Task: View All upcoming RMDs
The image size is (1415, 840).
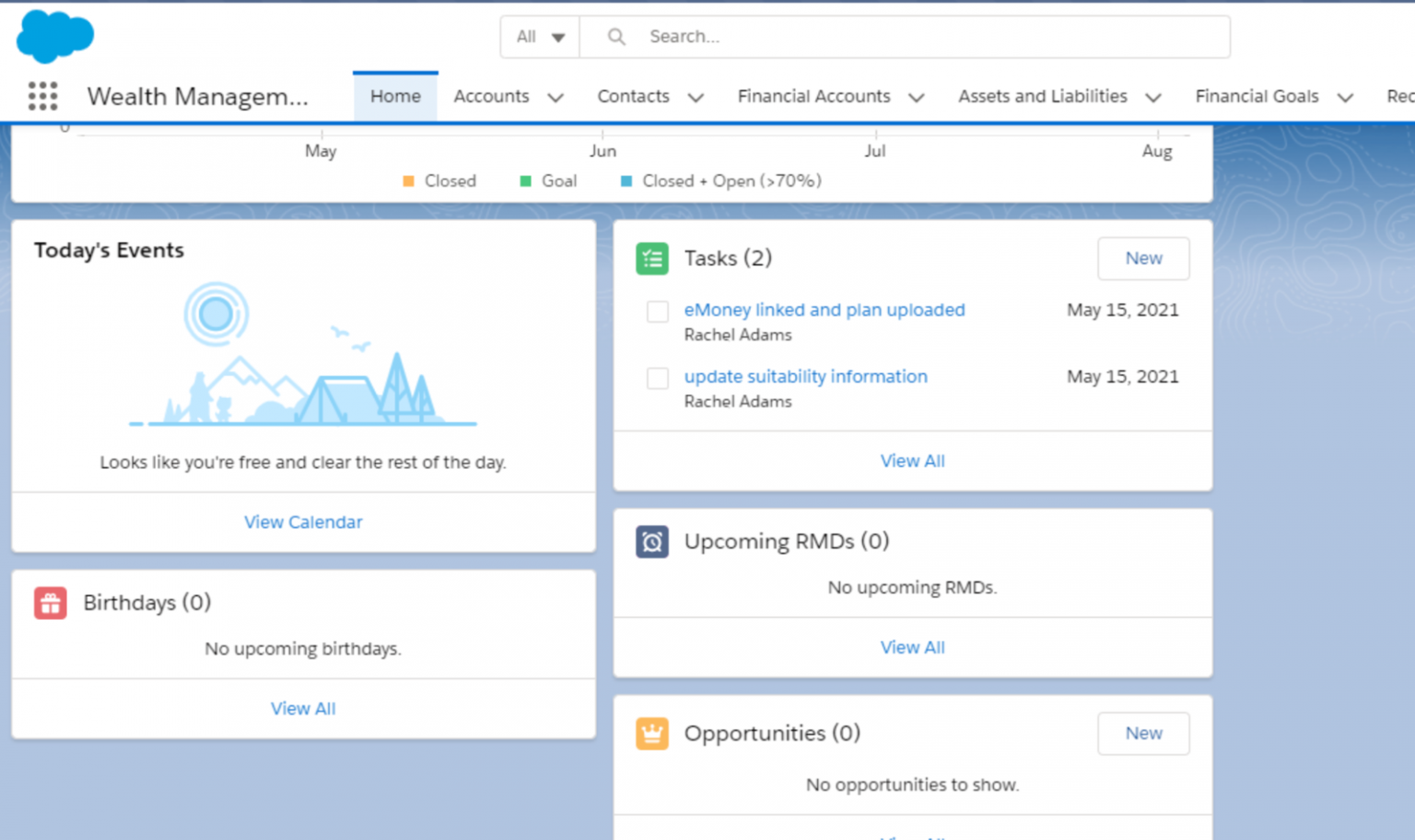Action: pyautogui.click(x=911, y=647)
